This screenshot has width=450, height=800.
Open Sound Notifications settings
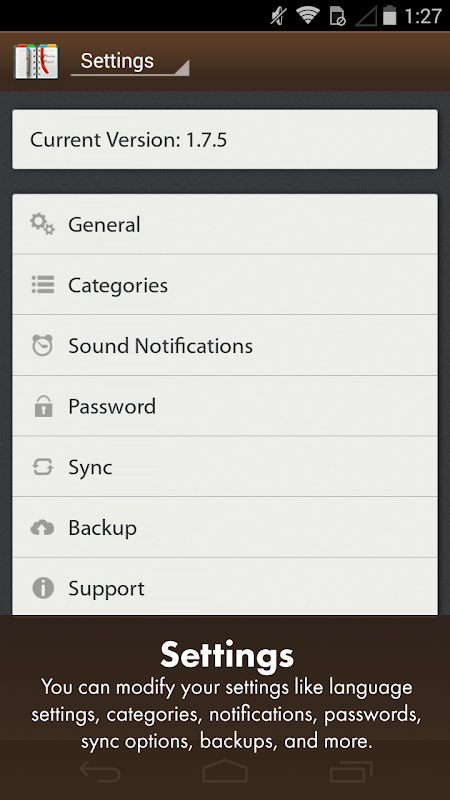(x=225, y=345)
